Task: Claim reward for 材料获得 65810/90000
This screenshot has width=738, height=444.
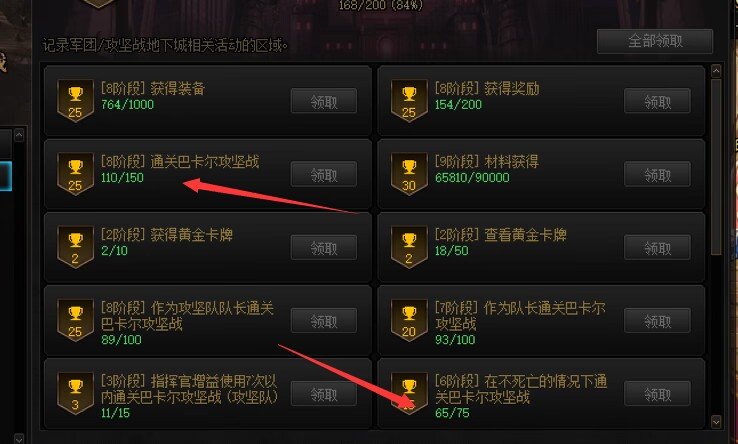Action: click(x=657, y=174)
